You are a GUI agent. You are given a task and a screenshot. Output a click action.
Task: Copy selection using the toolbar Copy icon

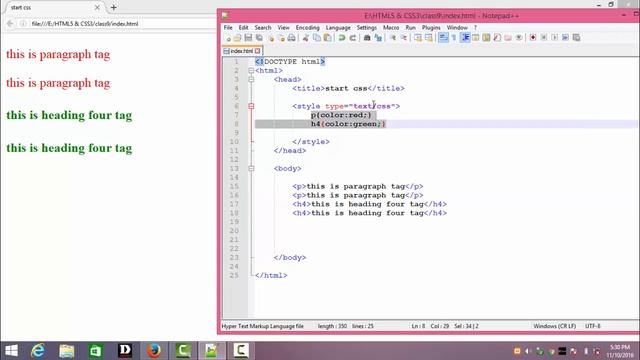coord(317,38)
